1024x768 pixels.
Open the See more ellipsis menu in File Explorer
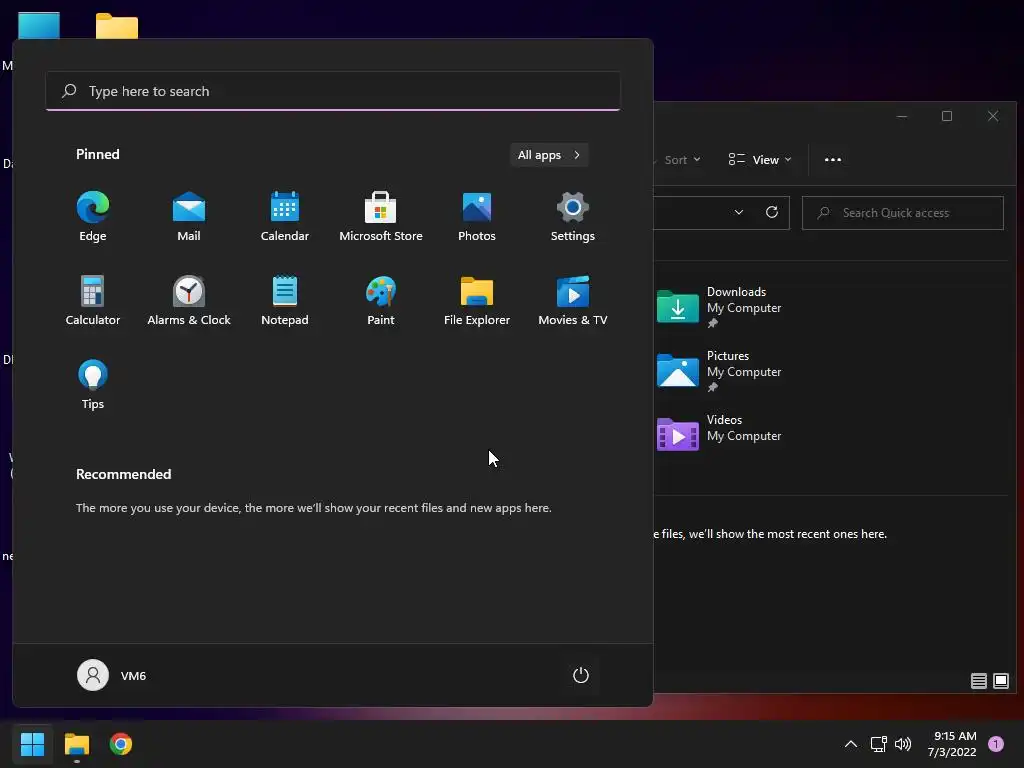pyautogui.click(x=833, y=160)
